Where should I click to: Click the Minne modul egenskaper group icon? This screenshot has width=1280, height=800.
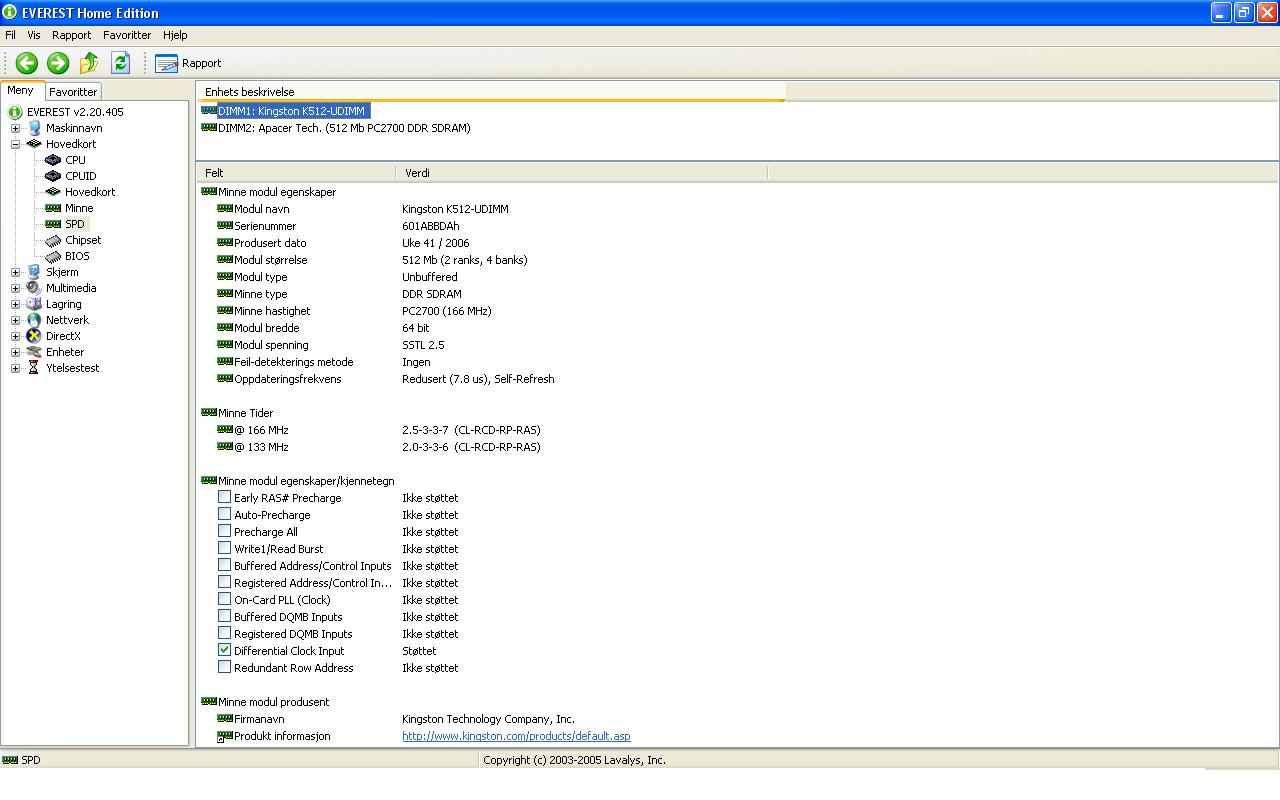(209, 192)
